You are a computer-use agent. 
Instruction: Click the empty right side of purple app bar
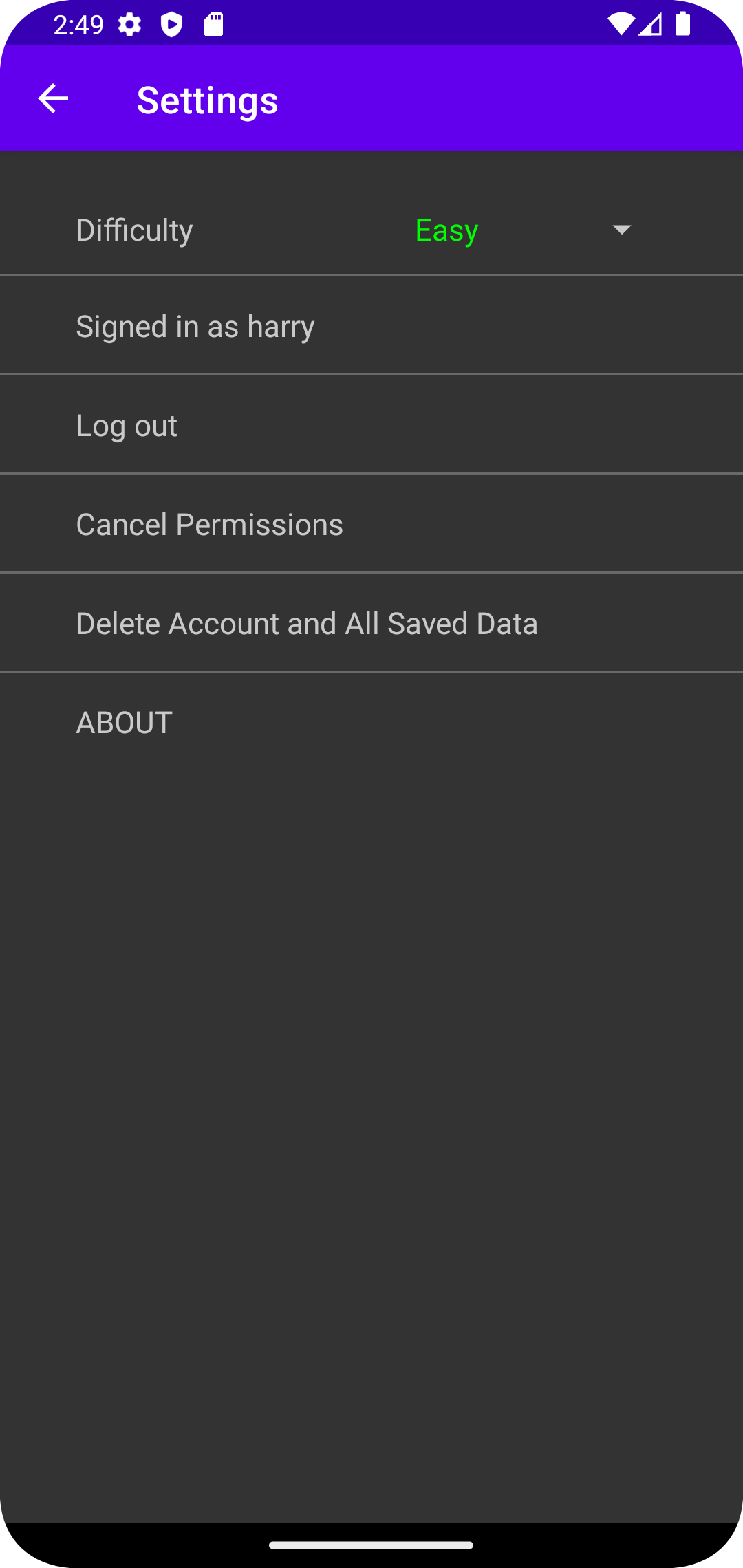tap(550, 100)
